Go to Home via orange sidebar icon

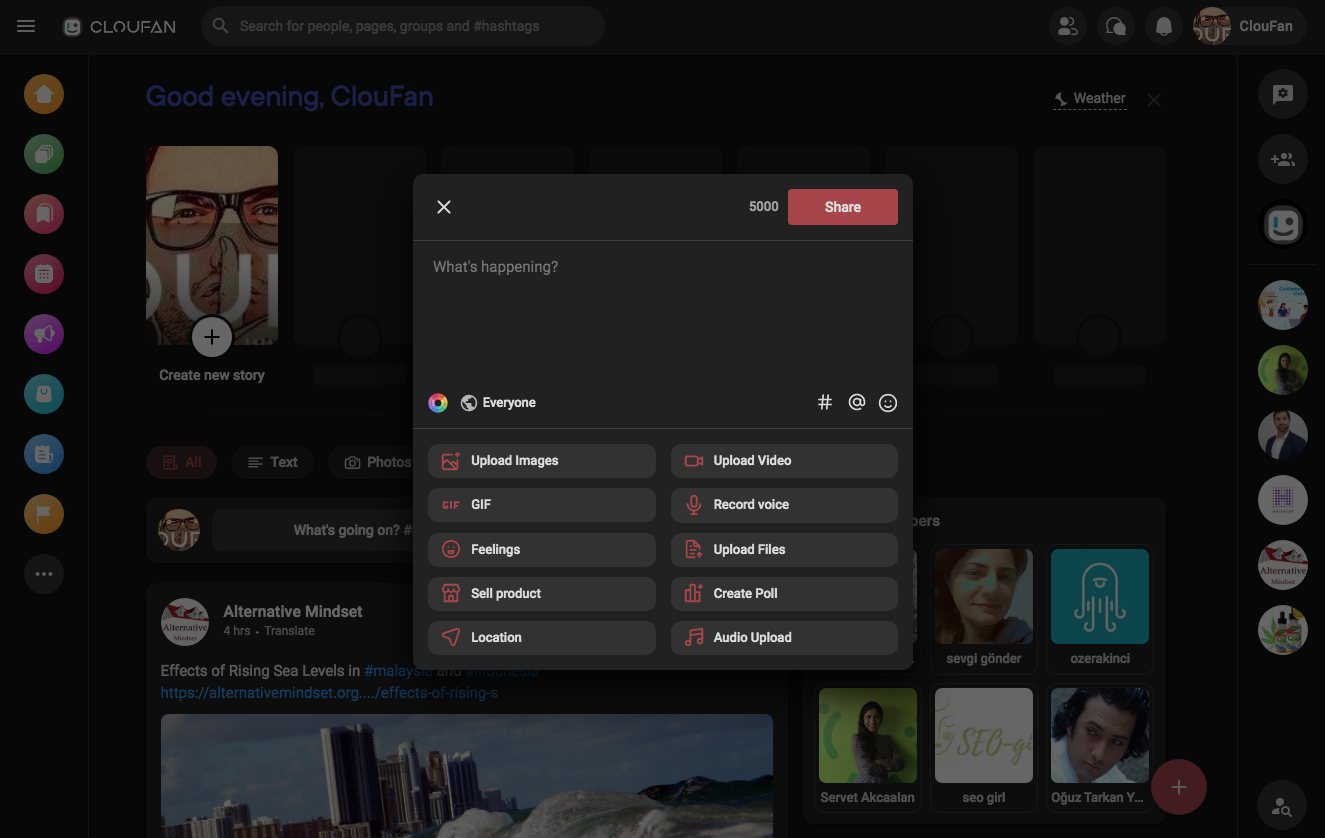[44, 94]
